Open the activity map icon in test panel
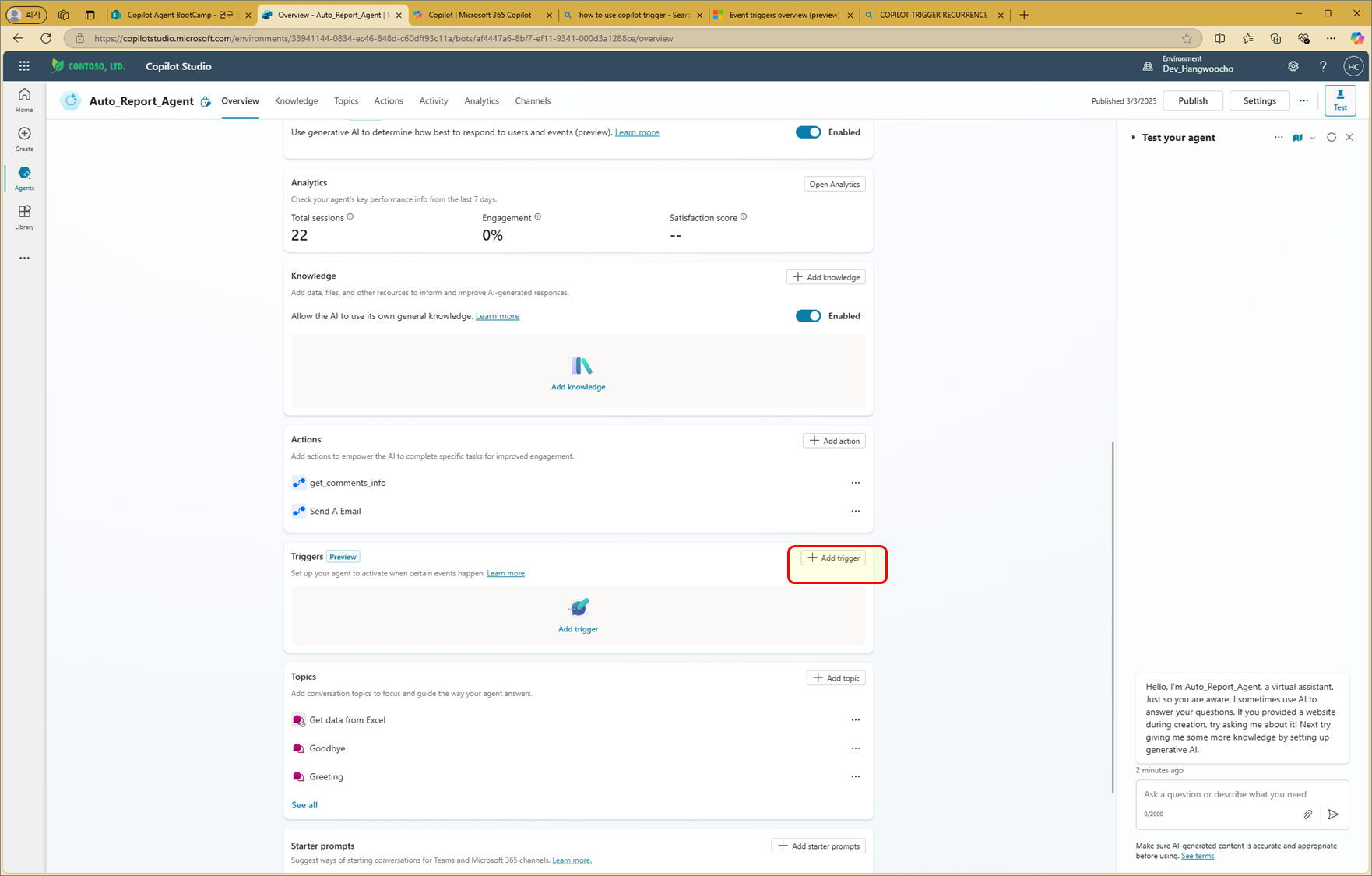The width and height of the screenshot is (1372, 876). pos(1297,138)
